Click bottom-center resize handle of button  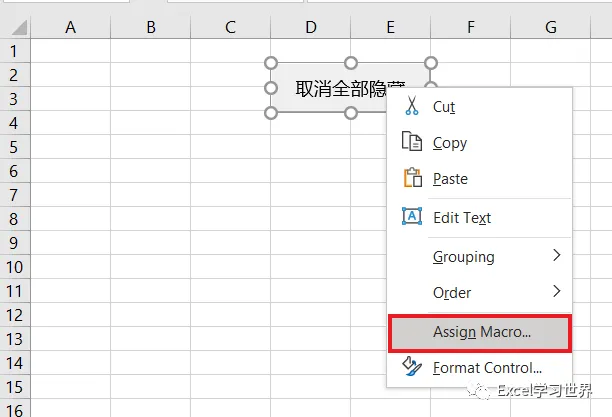point(351,113)
